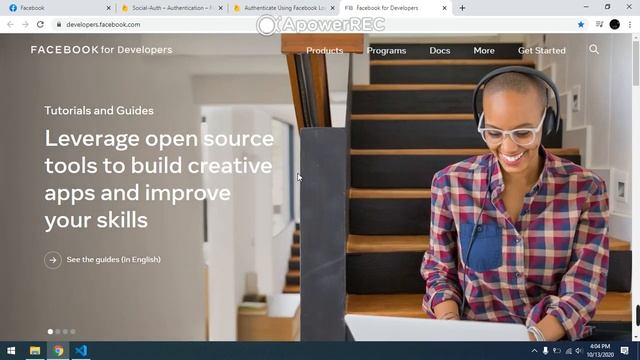The width and height of the screenshot is (640, 360).
Task: Open the Products menu
Action: coord(324,51)
